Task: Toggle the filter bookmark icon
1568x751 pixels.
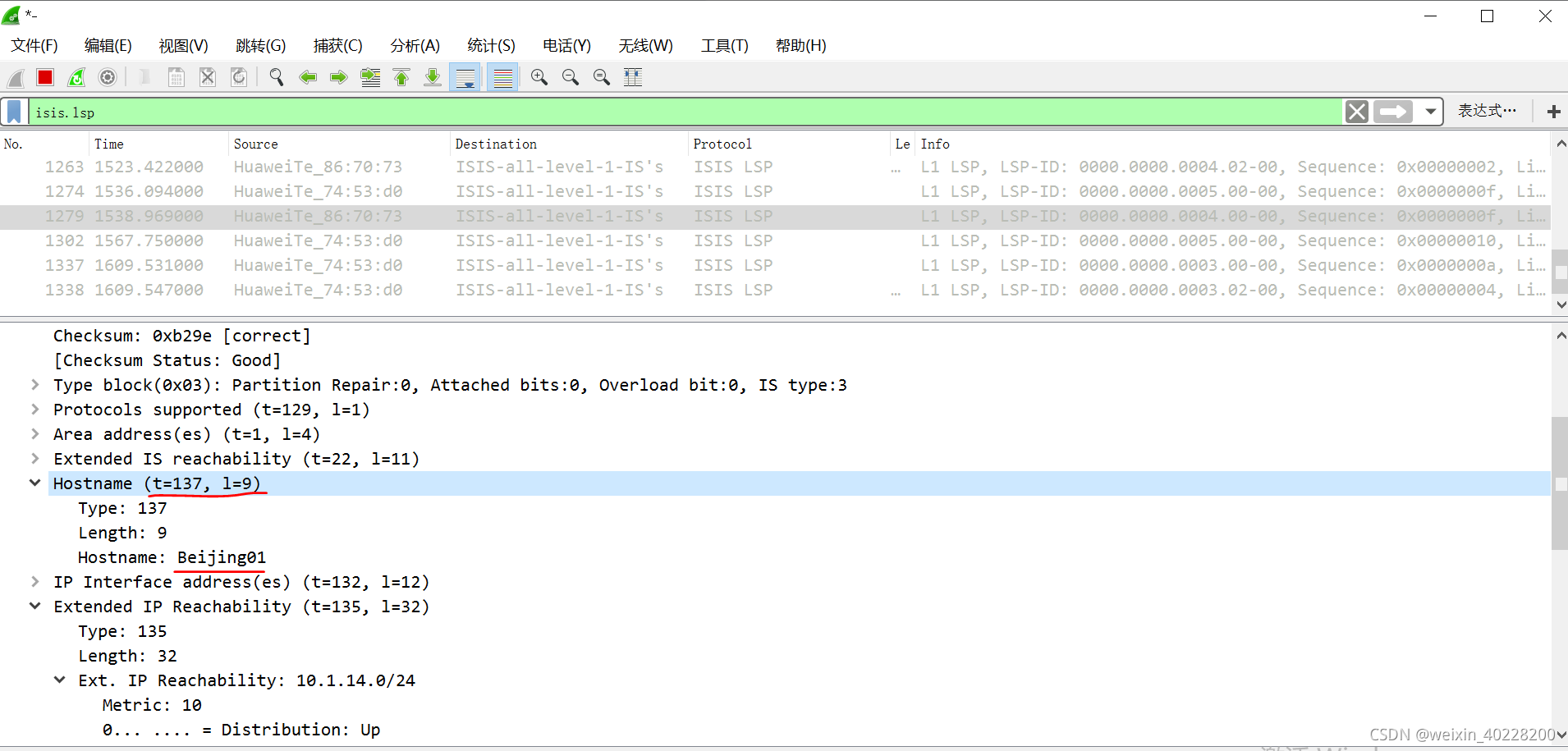Action: (x=13, y=111)
